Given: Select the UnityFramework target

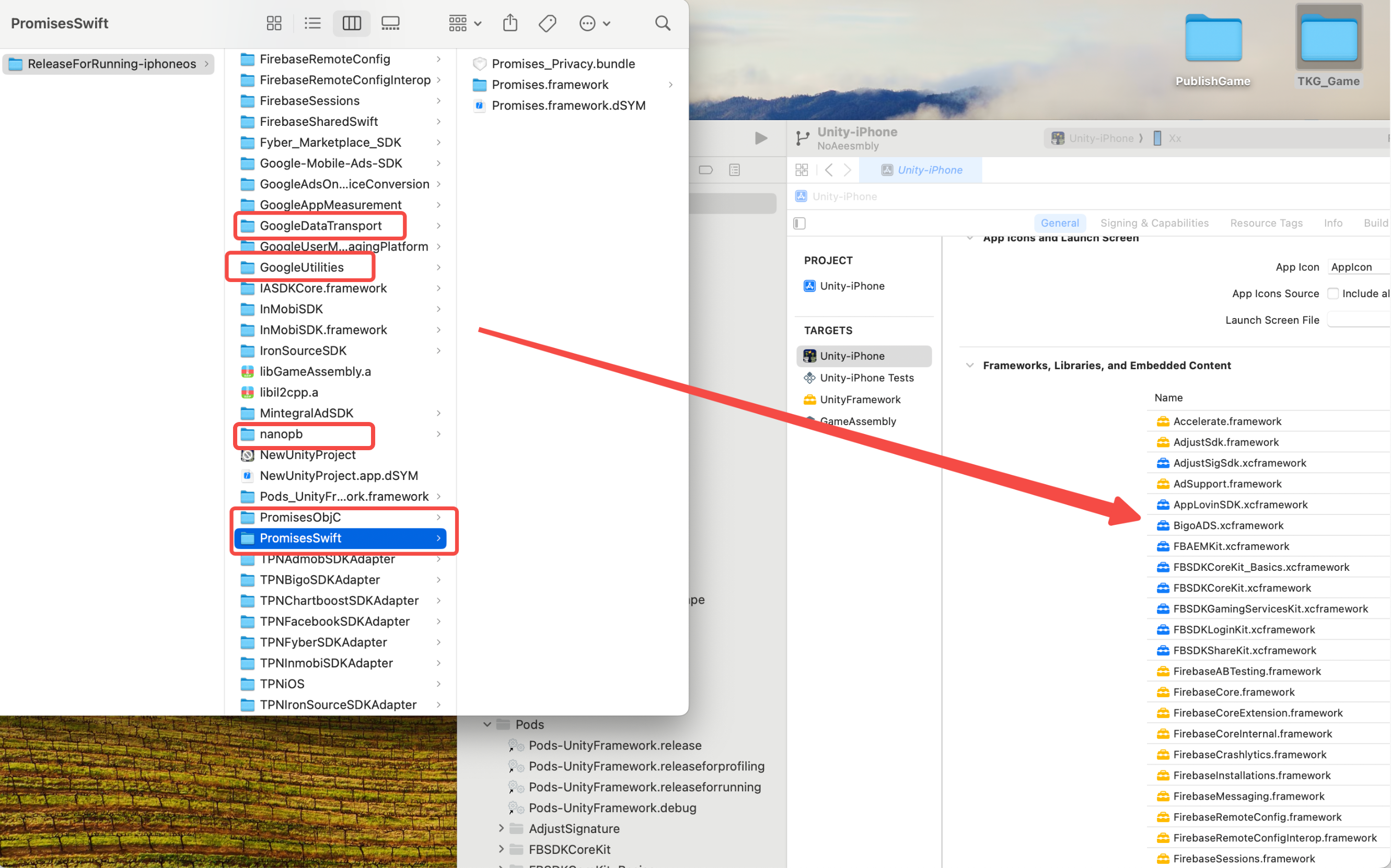Looking at the screenshot, I should [860, 400].
